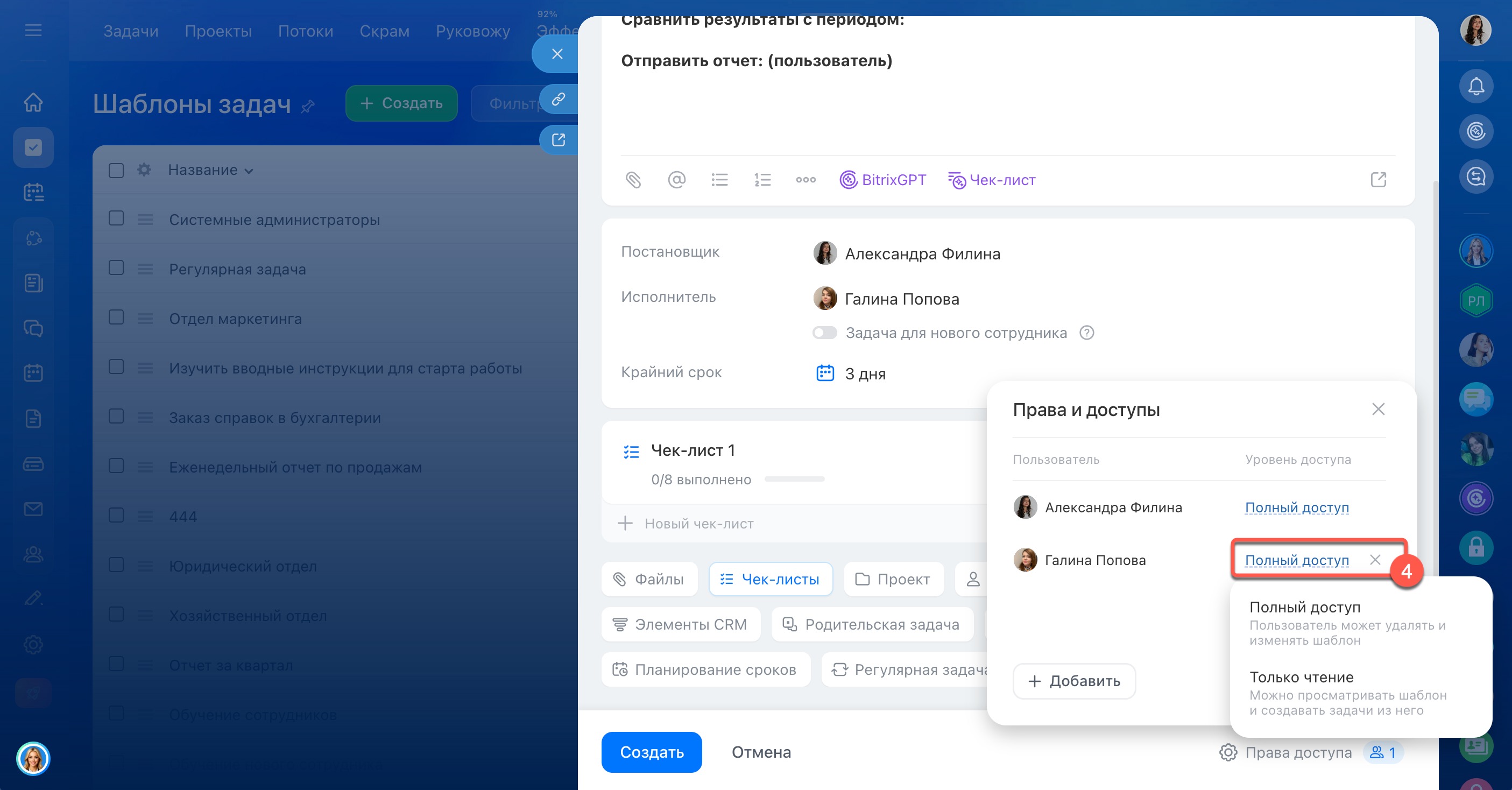Expand editor to full screen icon
1512x790 pixels.
[x=1377, y=180]
